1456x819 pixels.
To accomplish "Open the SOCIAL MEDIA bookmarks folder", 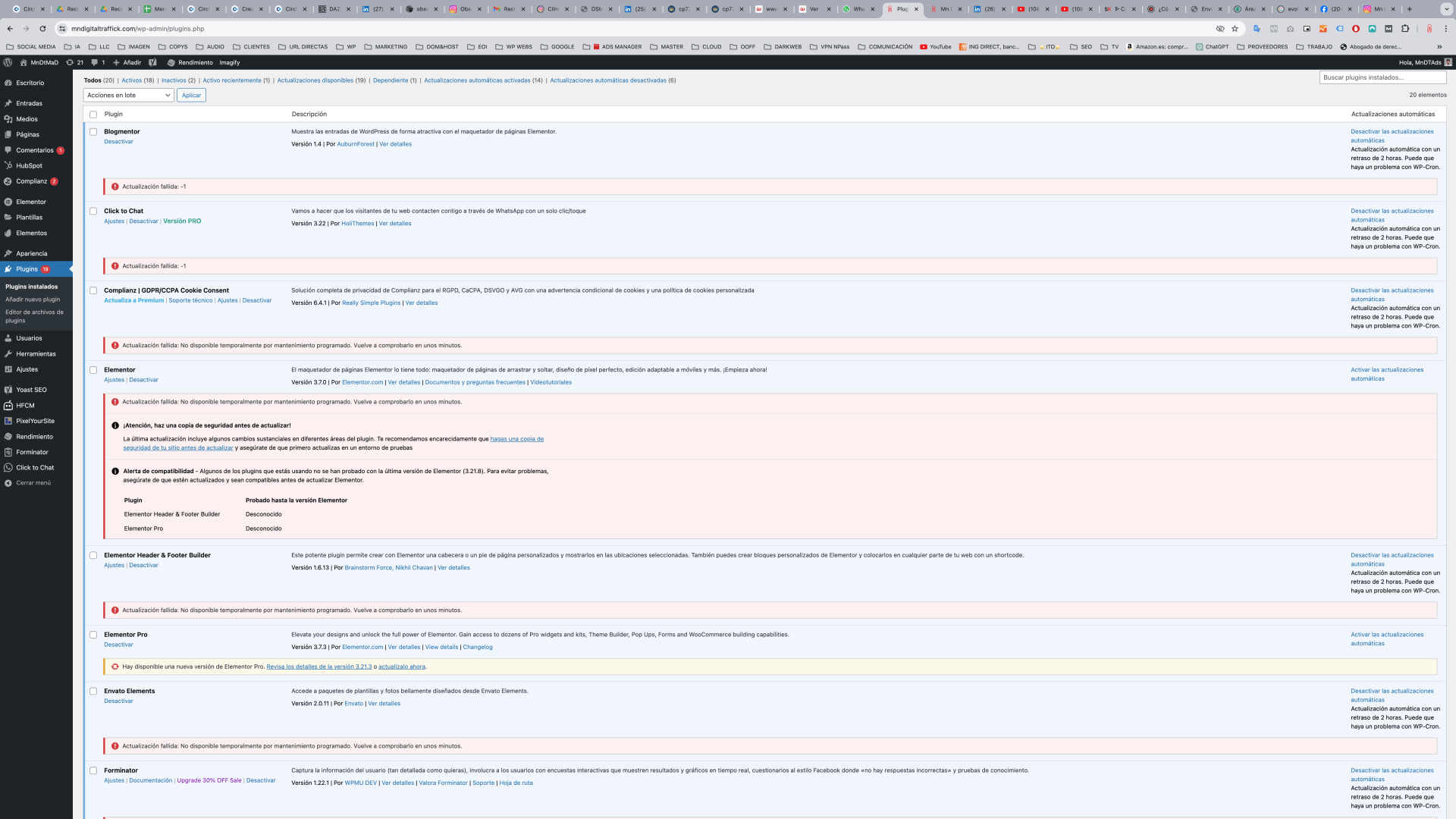I will click(30, 47).
